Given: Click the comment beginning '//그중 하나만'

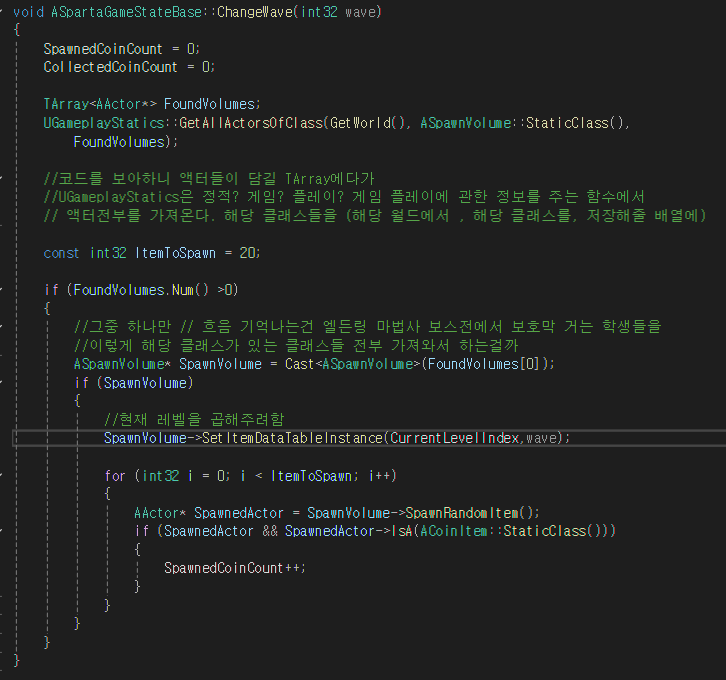Looking at the screenshot, I should coord(368,327).
